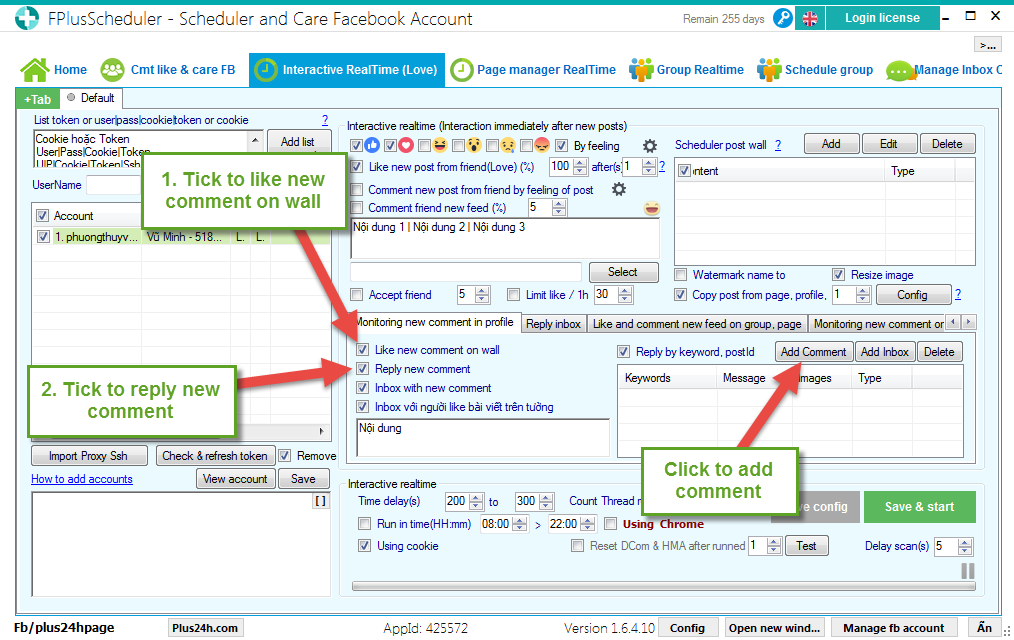Open Group Realtime tab
The height and width of the screenshot is (640, 1014).
click(x=687, y=70)
